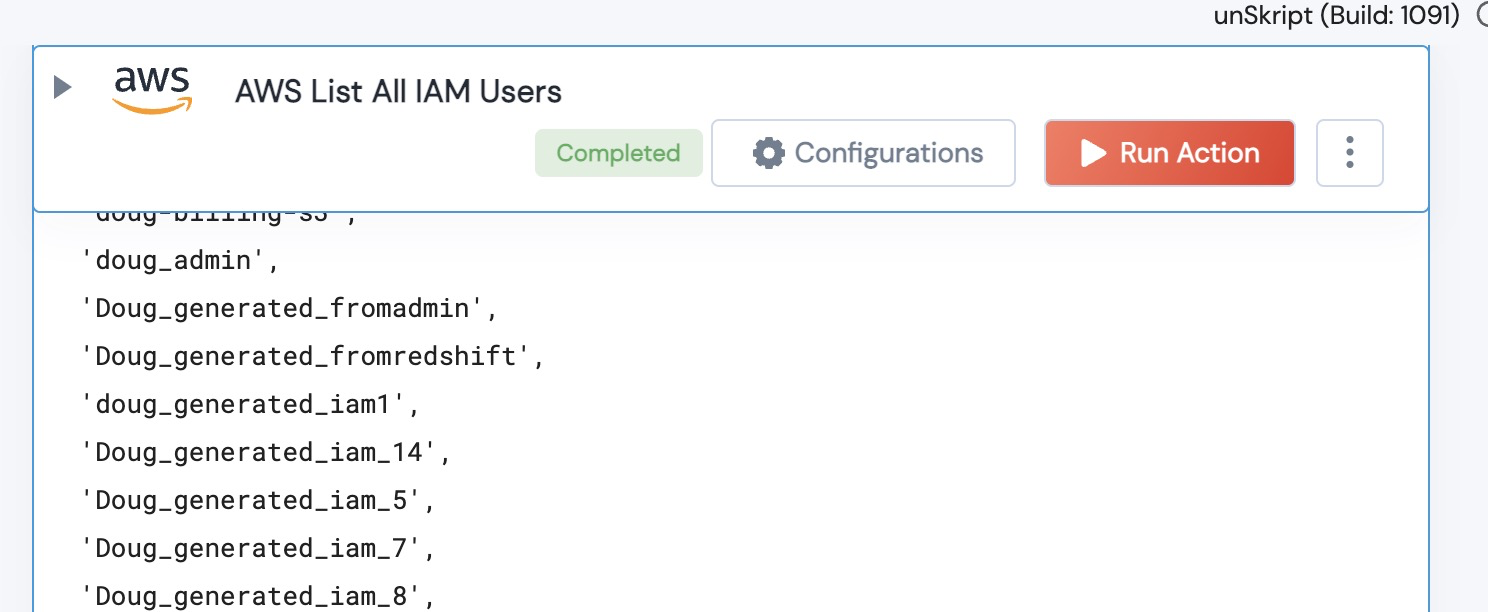Click the gear icon beside Configurations
This screenshot has height=612, width=1488.
768,153
